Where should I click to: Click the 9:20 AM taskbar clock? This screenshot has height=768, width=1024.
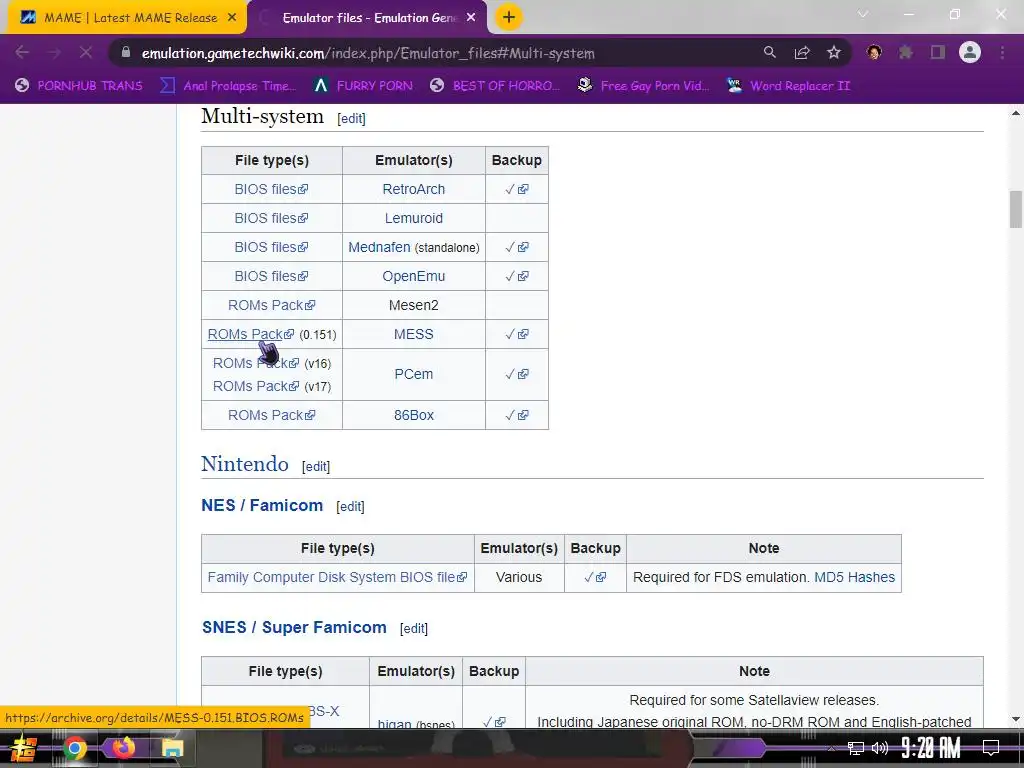(931, 748)
